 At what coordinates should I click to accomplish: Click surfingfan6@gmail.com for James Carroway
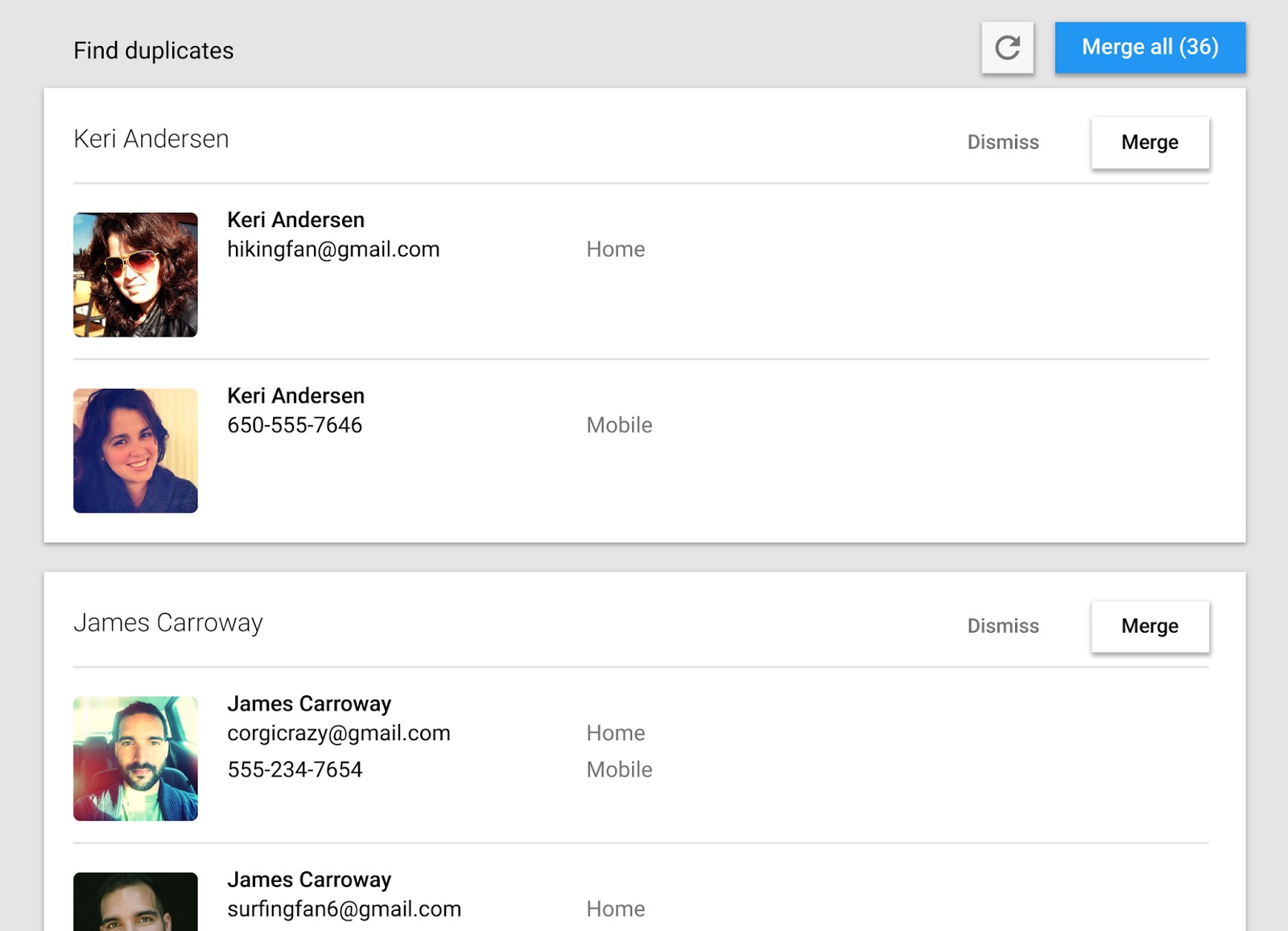[343, 908]
